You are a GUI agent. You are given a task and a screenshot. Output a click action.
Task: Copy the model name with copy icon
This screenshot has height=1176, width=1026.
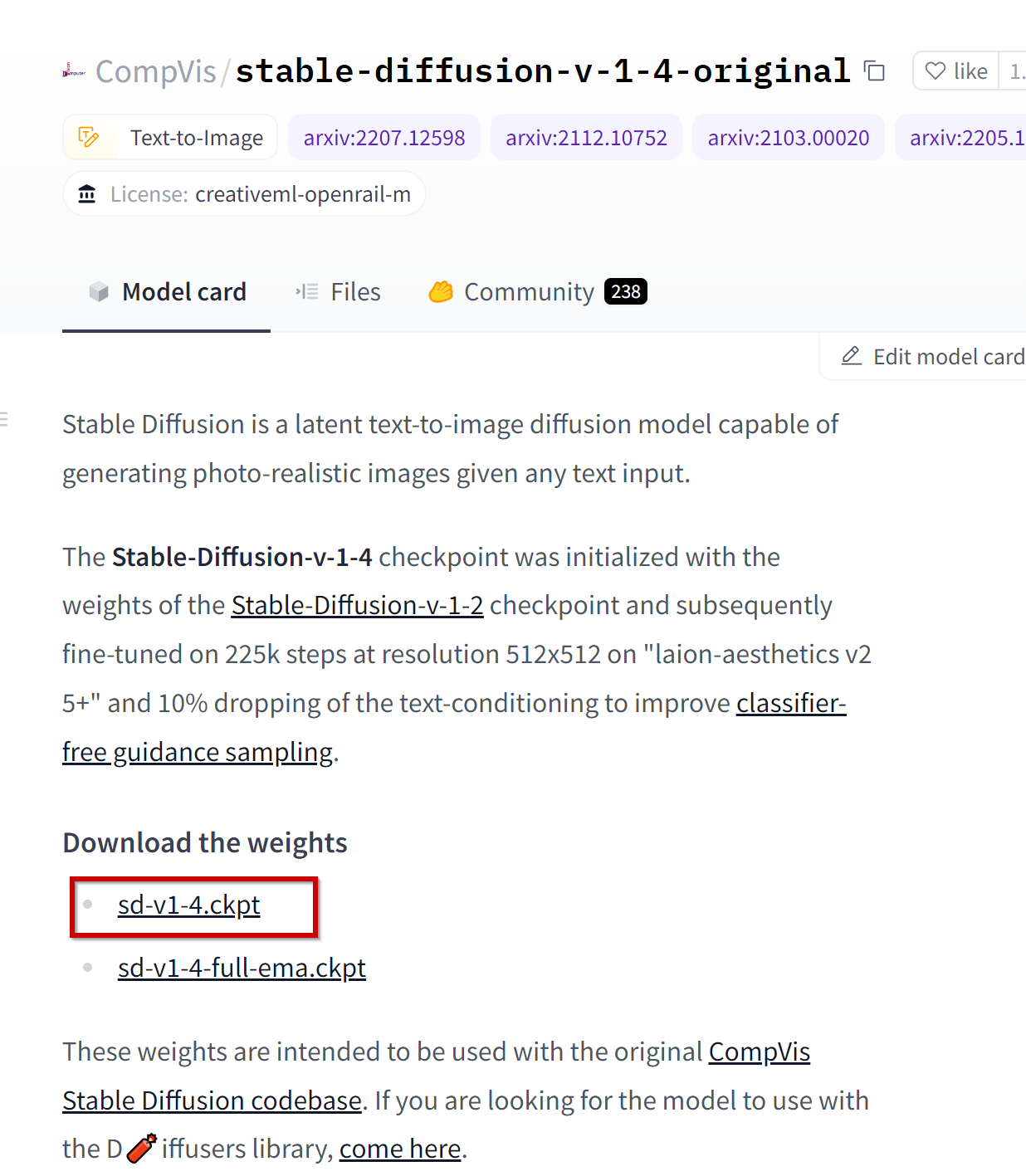(x=874, y=71)
